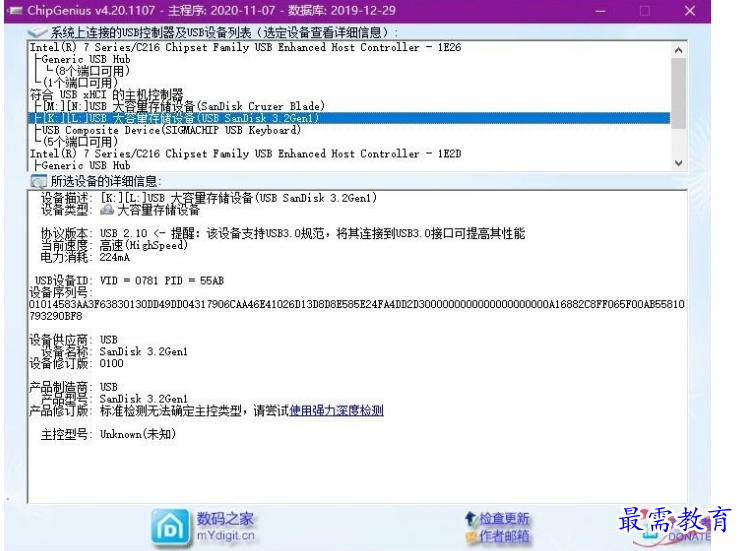Click the DONATE button
The width and height of the screenshot is (740, 551).
pyautogui.click(x=690, y=537)
